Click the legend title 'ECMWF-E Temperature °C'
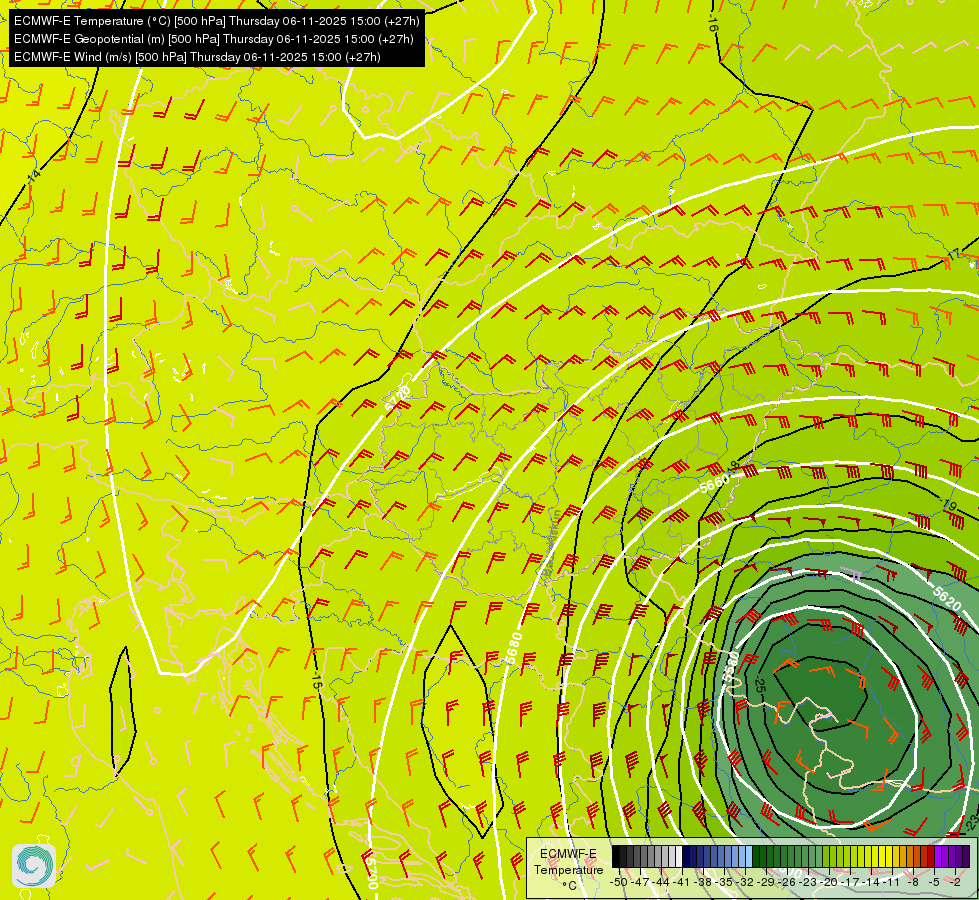The image size is (979, 900). (x=568, y=869)
